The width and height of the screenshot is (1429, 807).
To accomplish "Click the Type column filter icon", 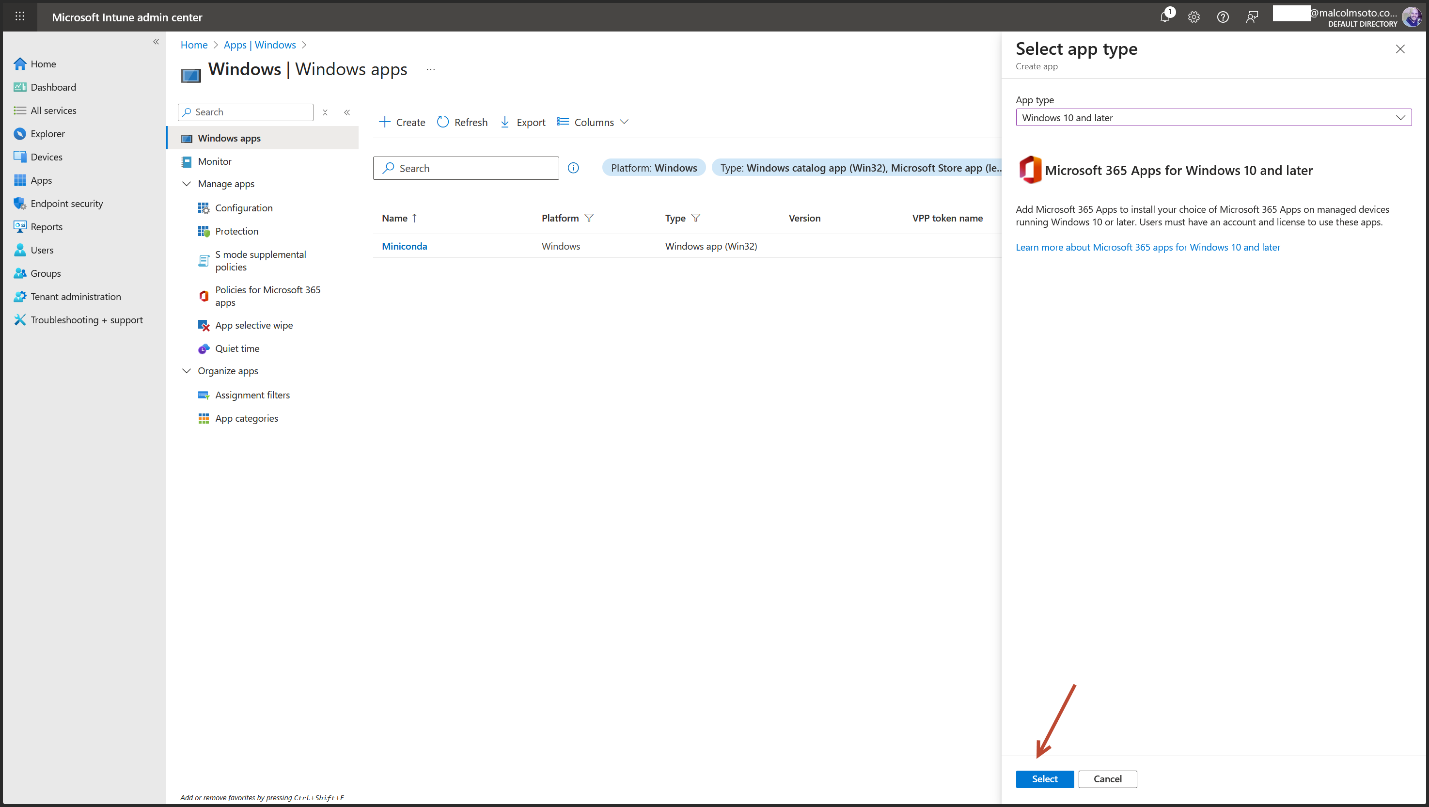I will click(695, 218).
